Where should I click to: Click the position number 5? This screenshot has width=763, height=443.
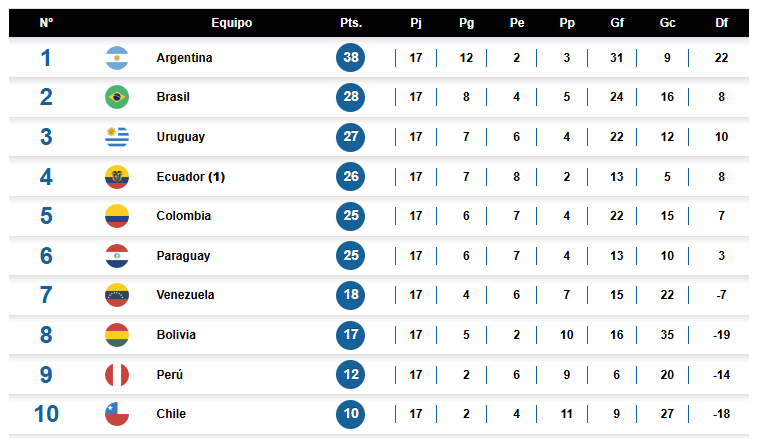45,216
